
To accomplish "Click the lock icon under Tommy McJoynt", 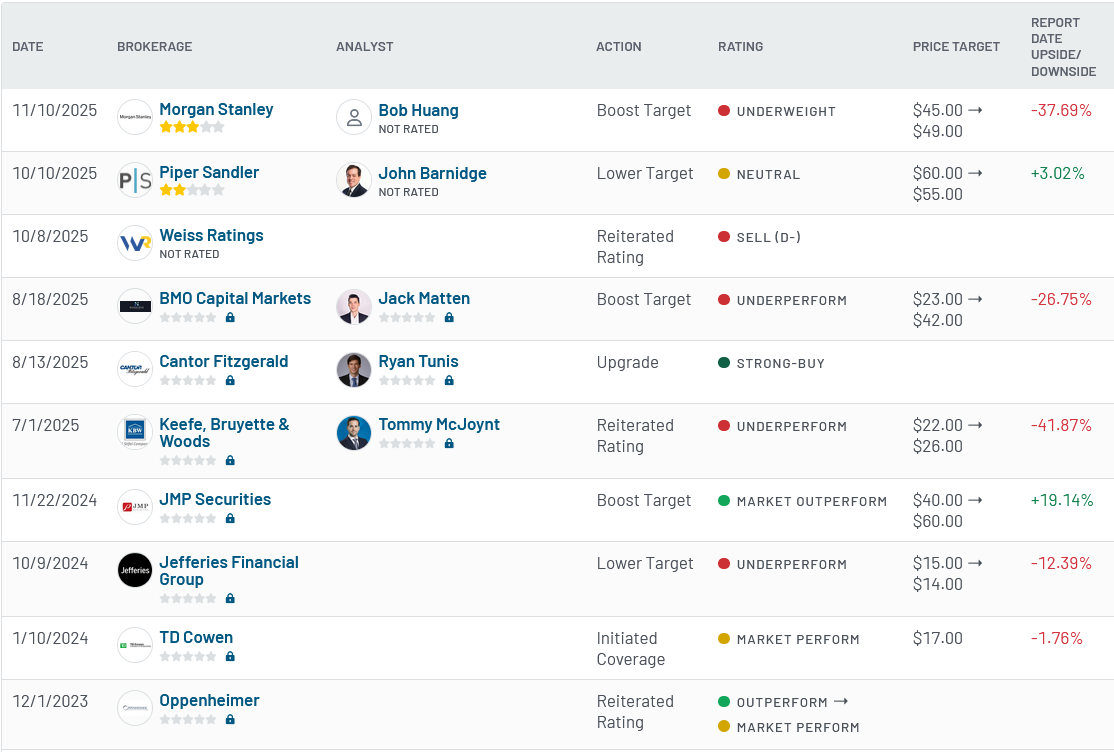I will point(449,444).
